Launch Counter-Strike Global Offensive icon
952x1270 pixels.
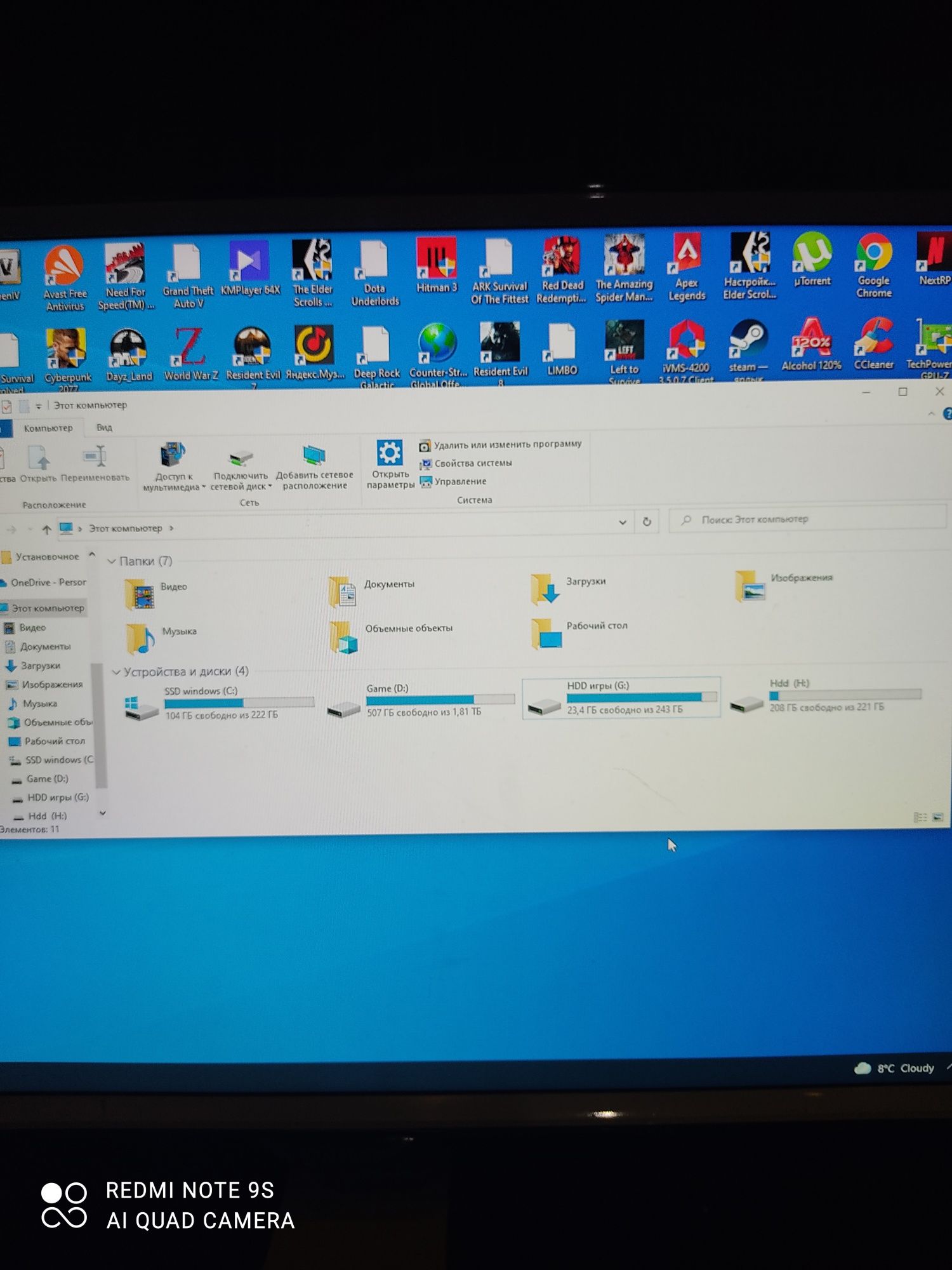tap(438, 356)
